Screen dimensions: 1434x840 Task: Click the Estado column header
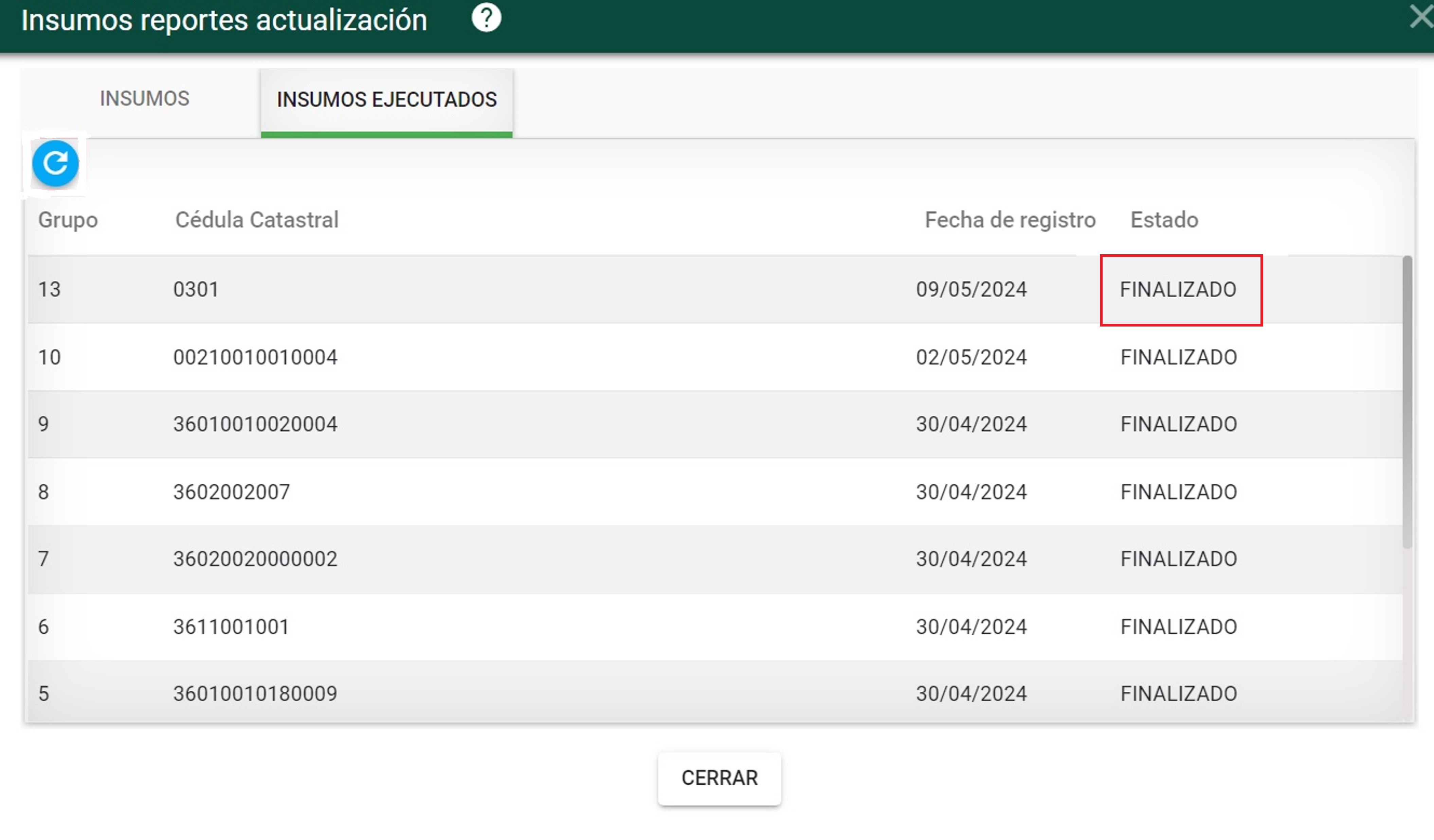pyautogui.click(x=1164, y=220)
